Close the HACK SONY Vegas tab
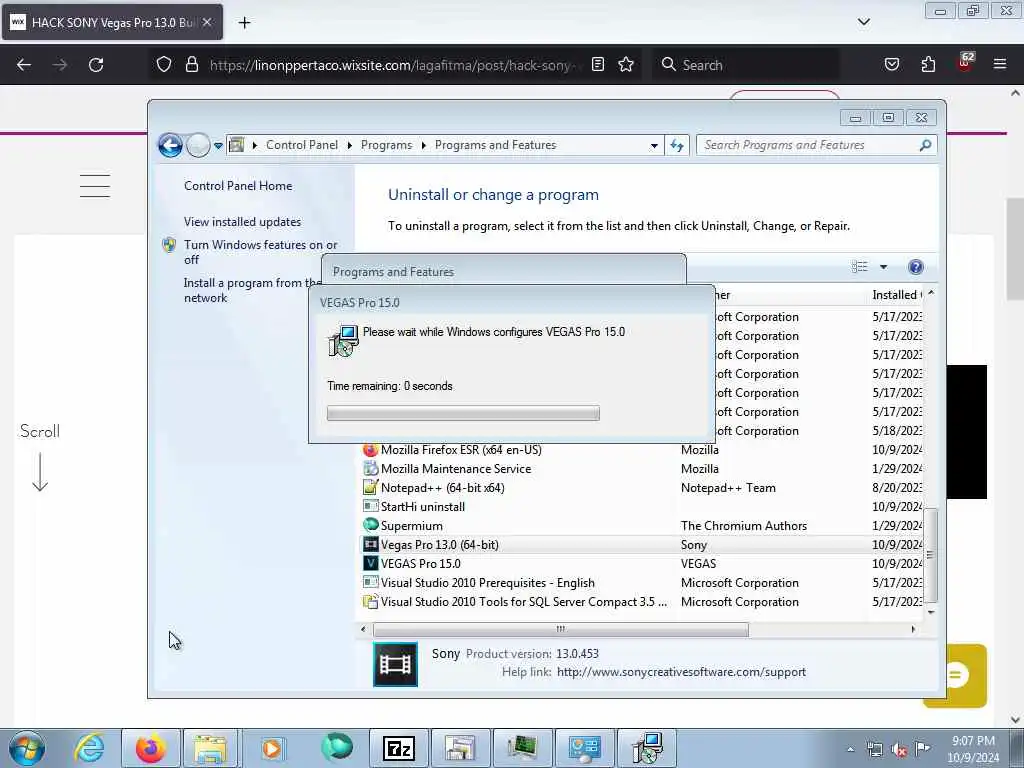 [207, 22]
